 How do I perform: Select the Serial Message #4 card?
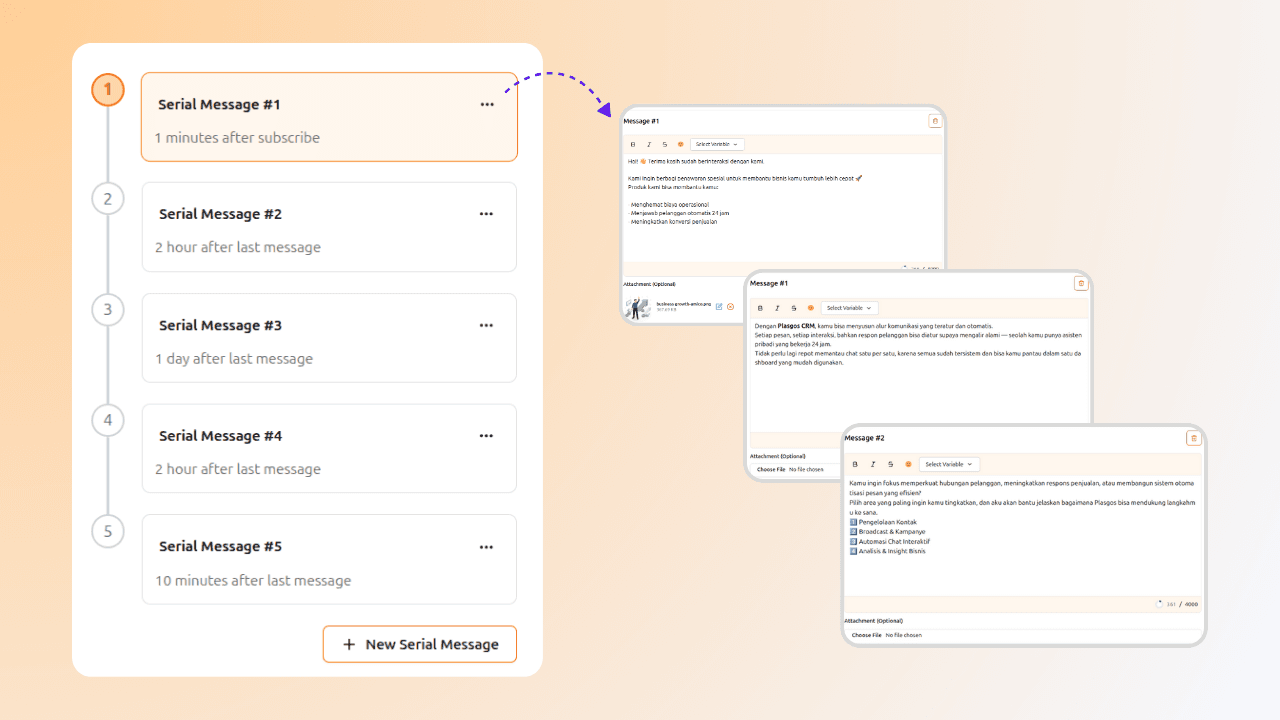coord(329,448)
